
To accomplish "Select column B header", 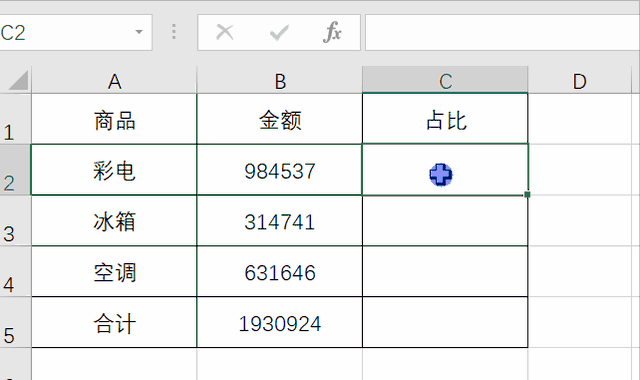I will coord(280,80).
